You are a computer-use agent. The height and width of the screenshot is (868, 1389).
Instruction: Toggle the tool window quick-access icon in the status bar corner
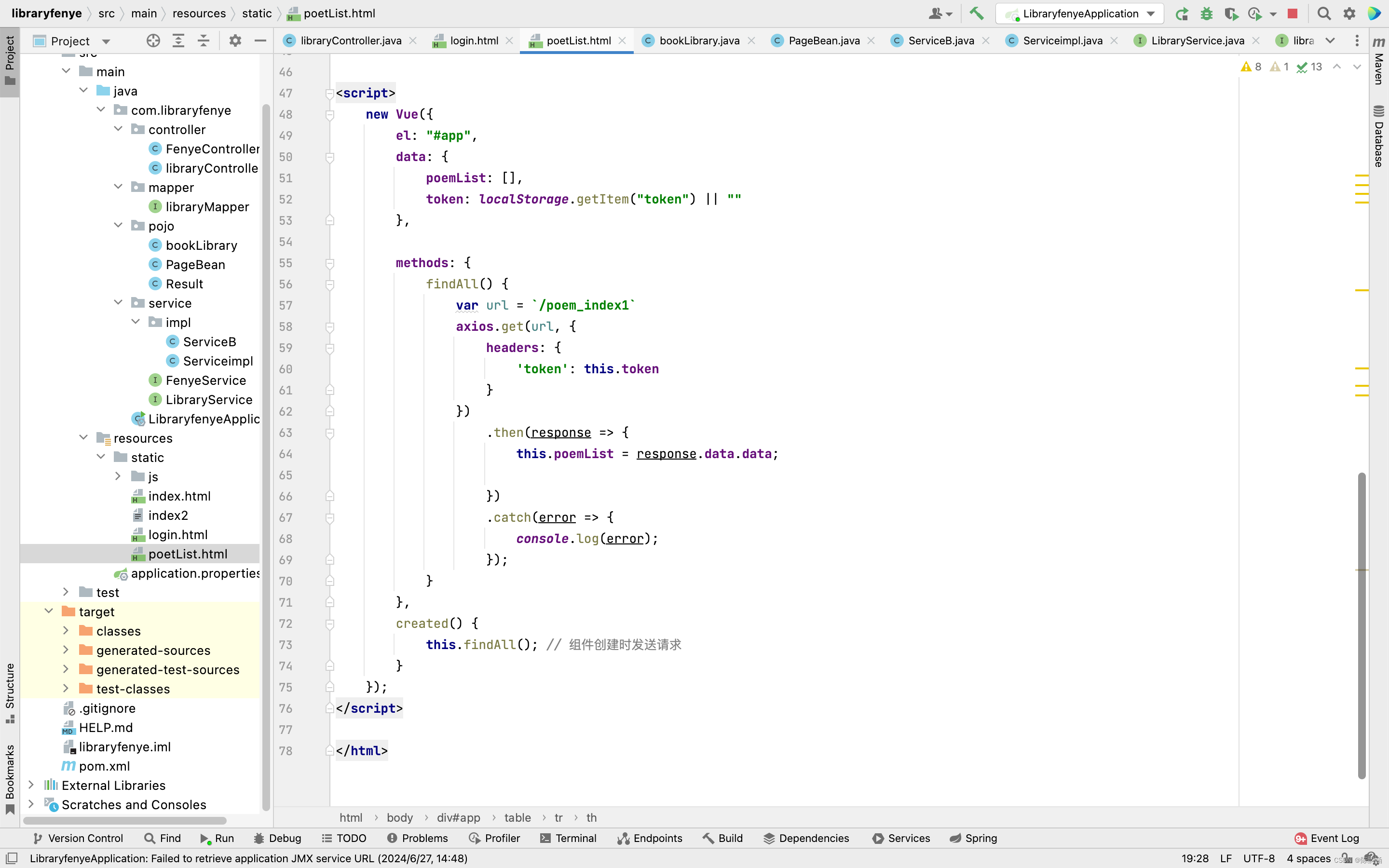(x=12, y=858)
